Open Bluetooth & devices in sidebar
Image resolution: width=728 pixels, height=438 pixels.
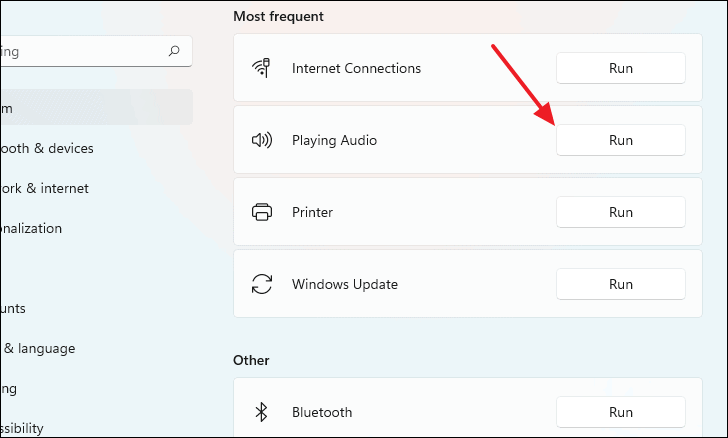(x=46, y=148)
